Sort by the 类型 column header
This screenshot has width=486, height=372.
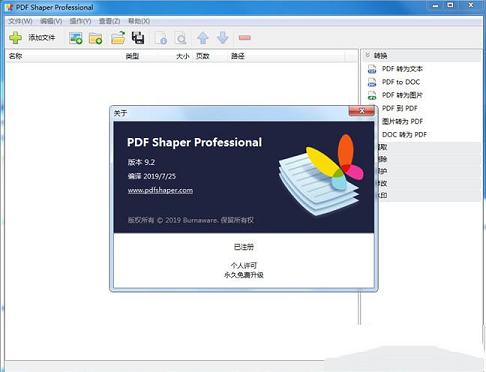click(x=132, y=56)
